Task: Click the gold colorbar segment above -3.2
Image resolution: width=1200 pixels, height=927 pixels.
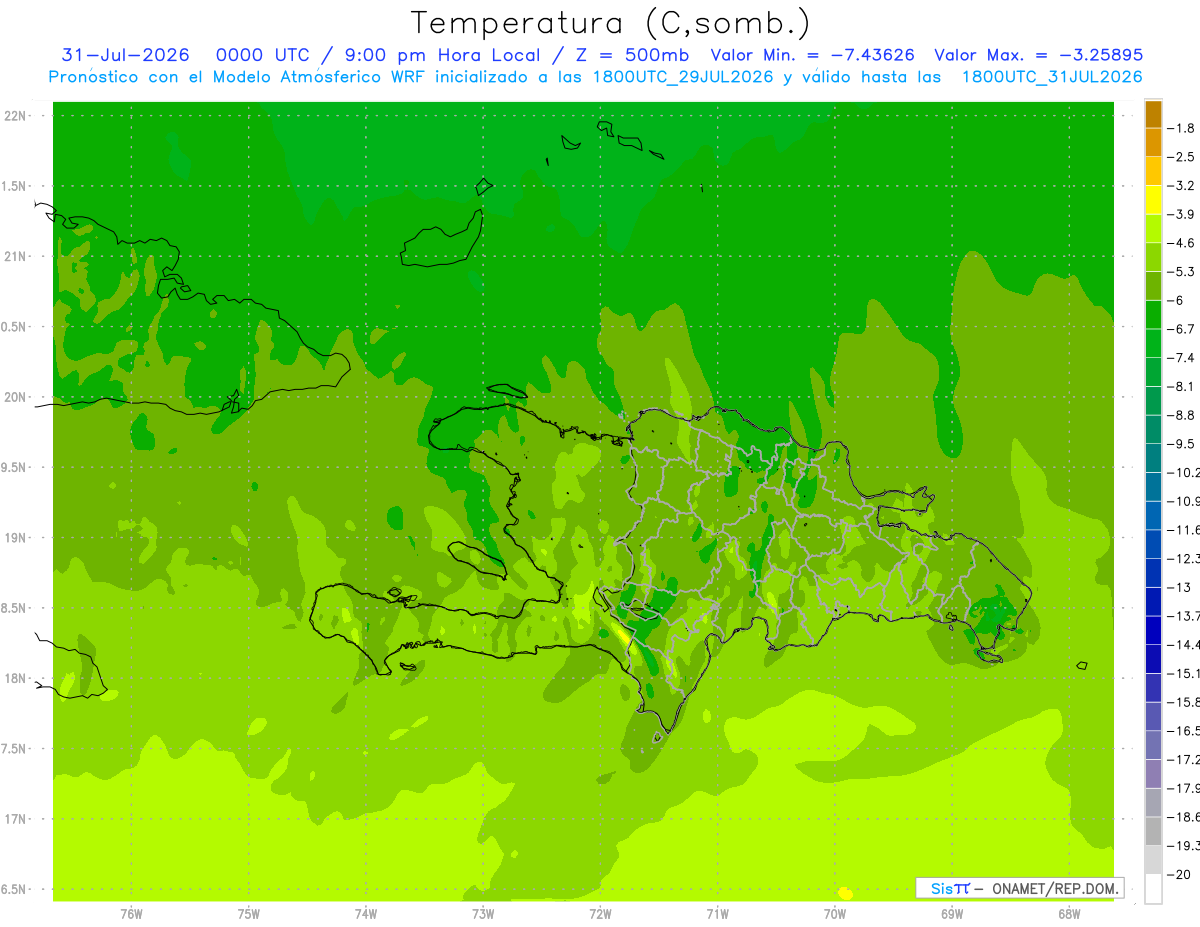Action: click(1153, 171)
